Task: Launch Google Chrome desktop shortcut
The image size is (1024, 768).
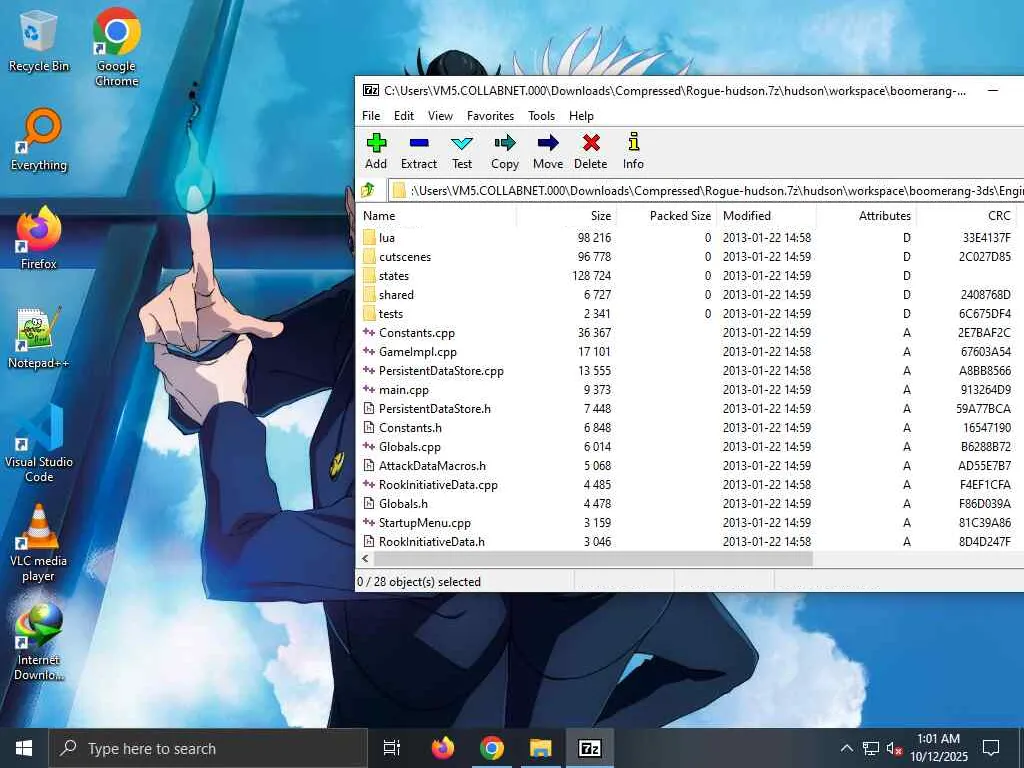Action: [x=116, y=47]
